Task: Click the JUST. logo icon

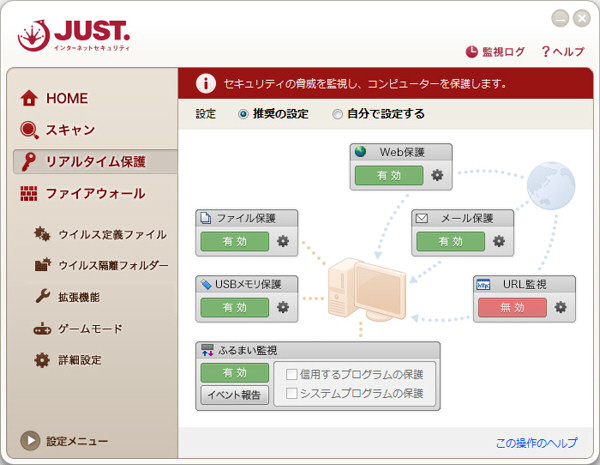Action: (34, 36)
